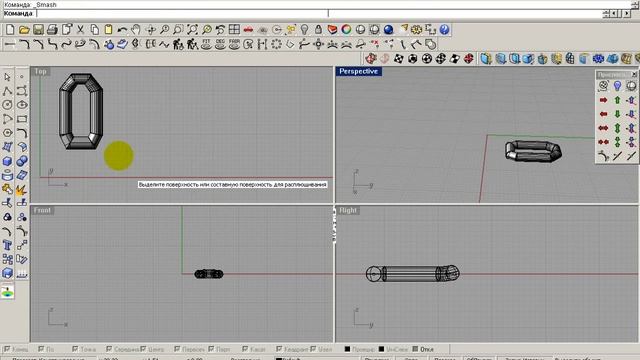The height and width of the screenshot is (360, 640).
Task: Choose the Rectangle tool in left toolbar
Action: tap(22, 119)
